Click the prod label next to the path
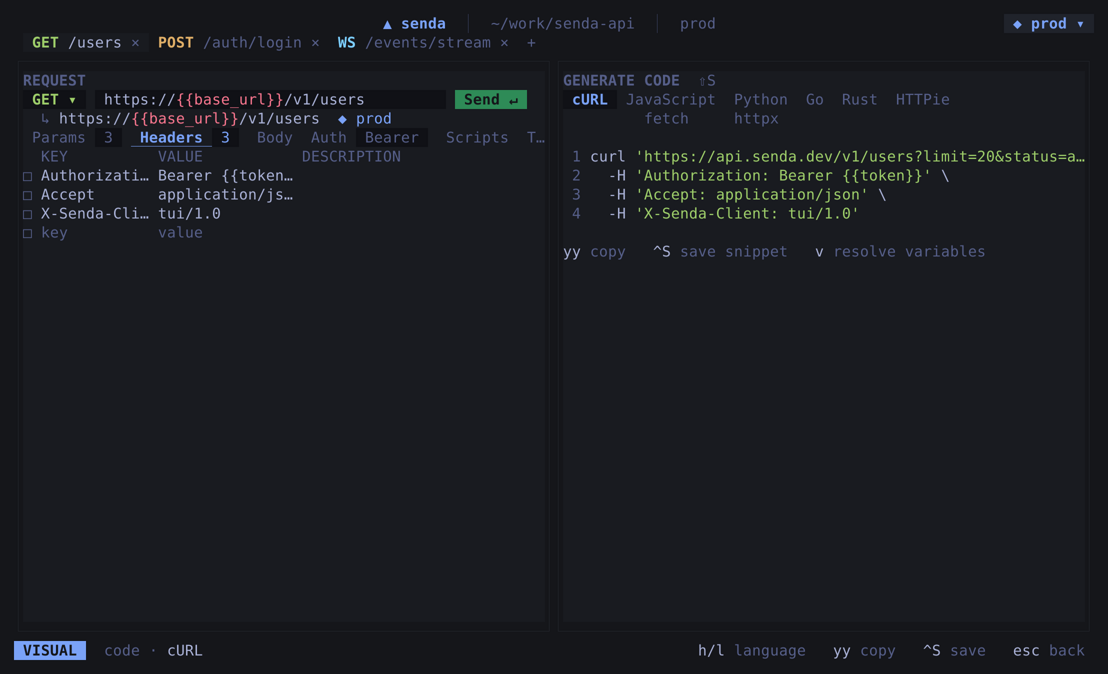 click(x=697, y=24)
